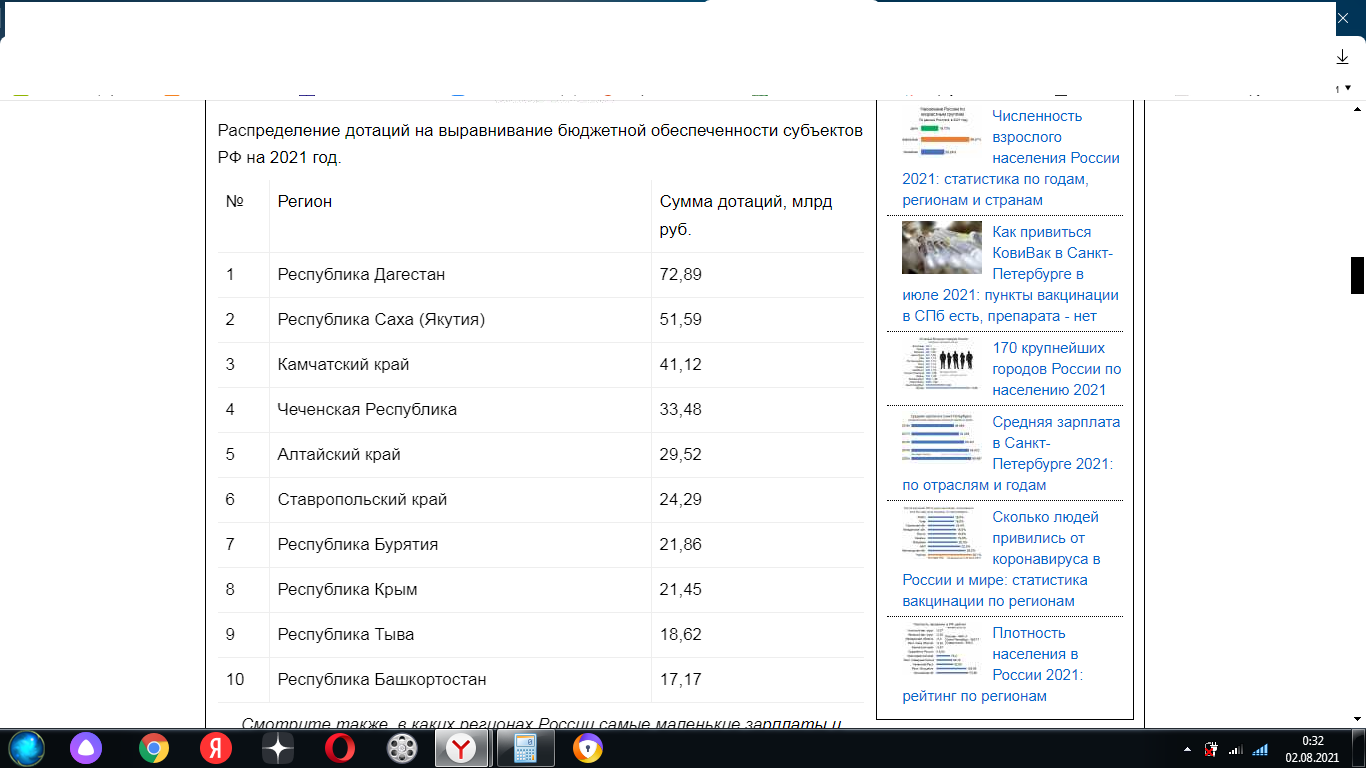1366x772 pixels.
Task: Click the value 21,86 for Бурятия
Action: coord(681,544)
